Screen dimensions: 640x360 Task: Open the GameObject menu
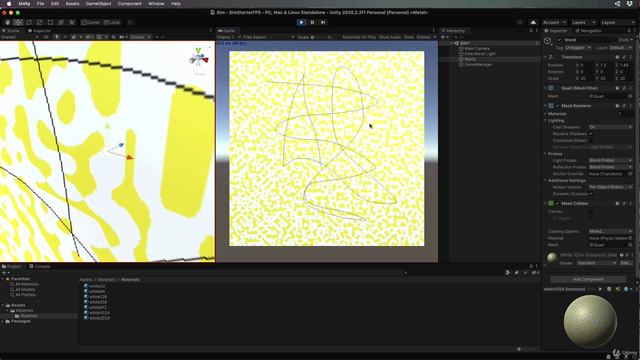click(x=98, y=4)
